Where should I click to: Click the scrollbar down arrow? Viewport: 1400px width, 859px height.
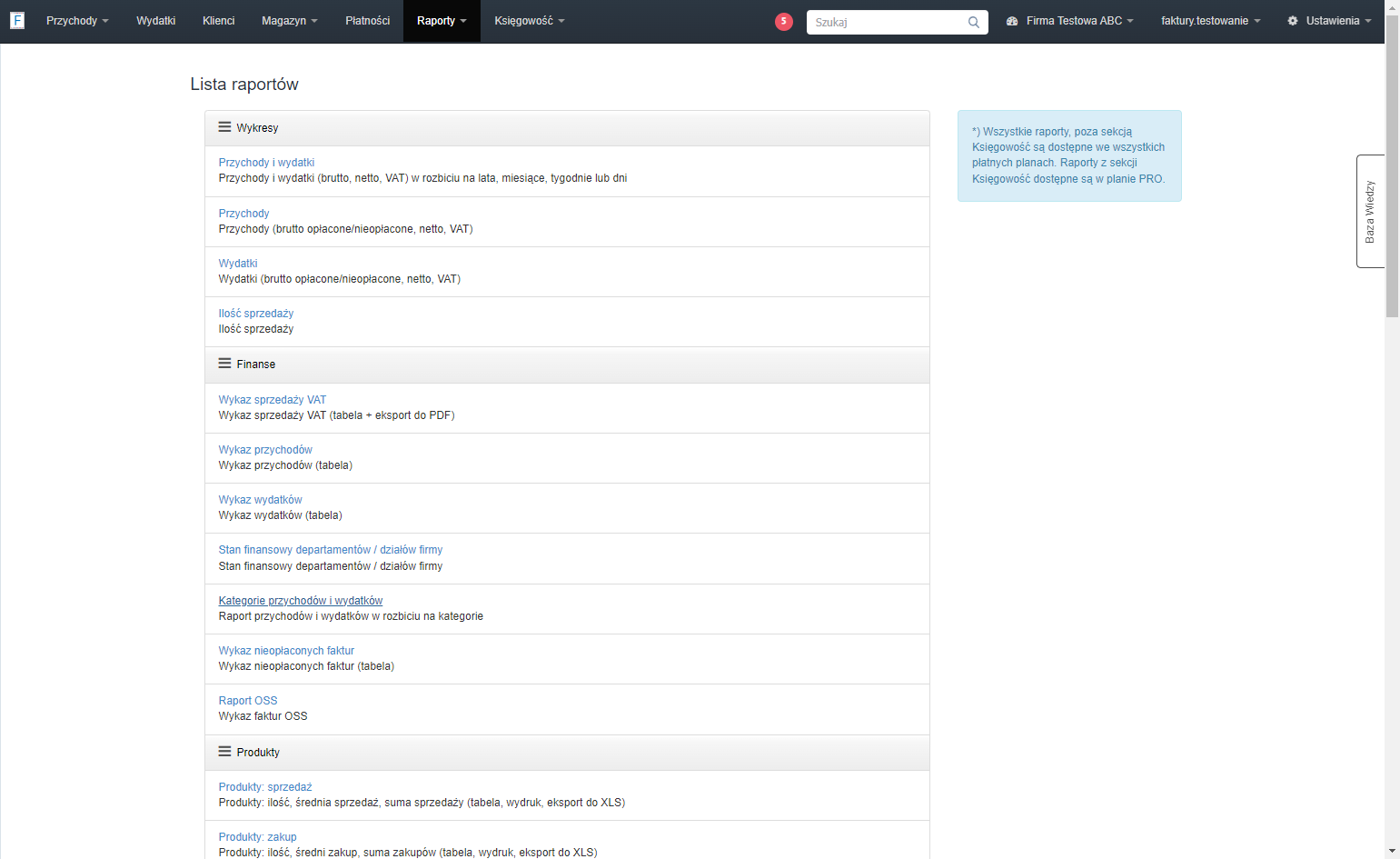pyautogui.click(x=1392, y=852)
